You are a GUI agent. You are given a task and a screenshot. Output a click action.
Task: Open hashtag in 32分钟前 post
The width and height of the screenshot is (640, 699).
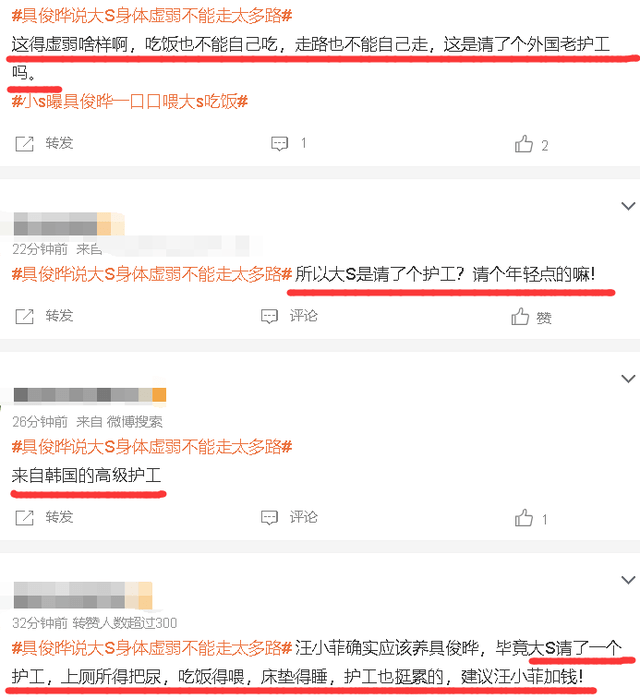coord(152,648)
